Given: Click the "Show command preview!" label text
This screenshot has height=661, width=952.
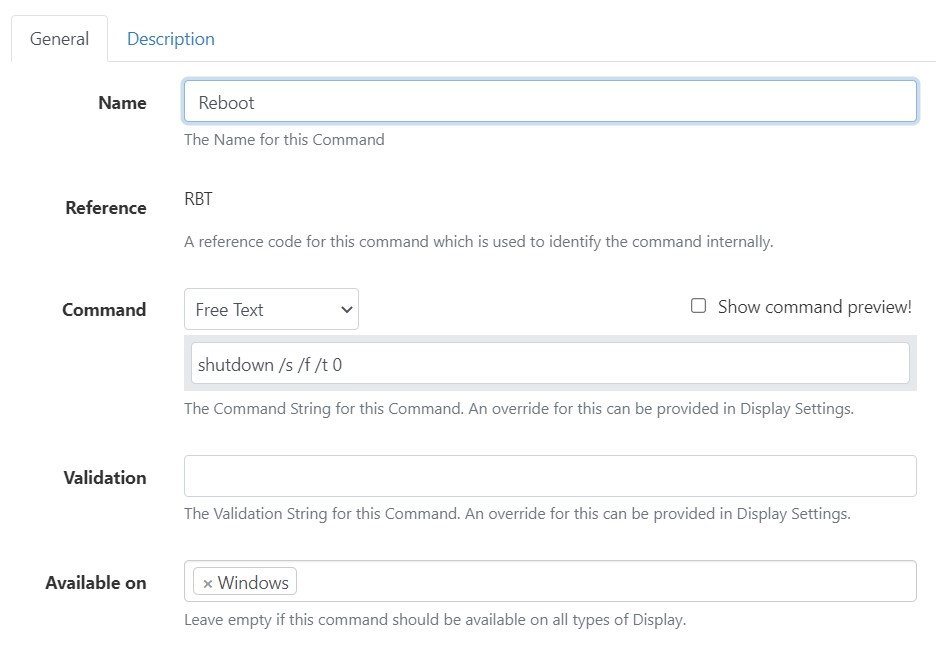Looking at the screenshot, I should click(814, 307).
